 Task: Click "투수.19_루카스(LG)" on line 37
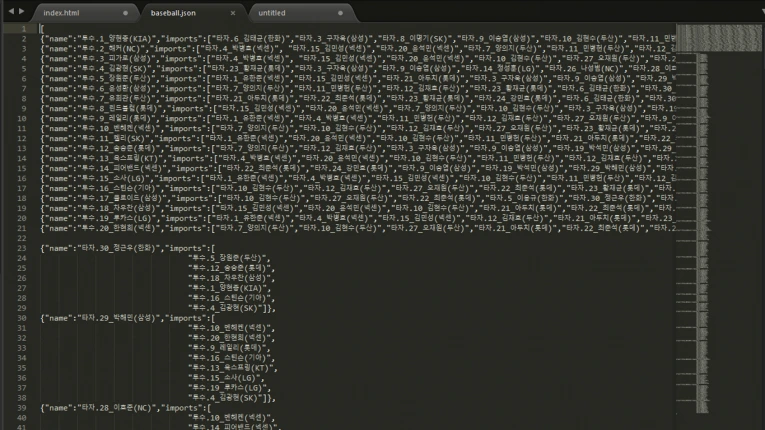point(229,388)
